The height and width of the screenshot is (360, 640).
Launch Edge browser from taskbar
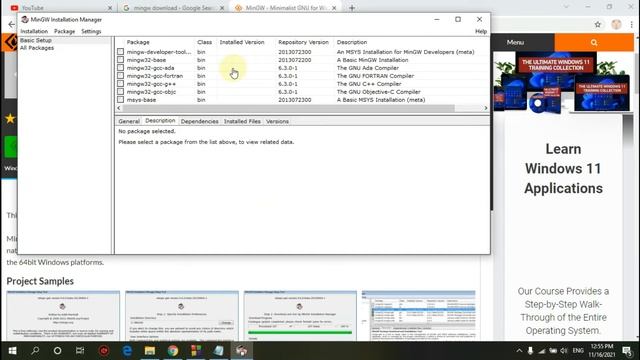click(127, 351)
